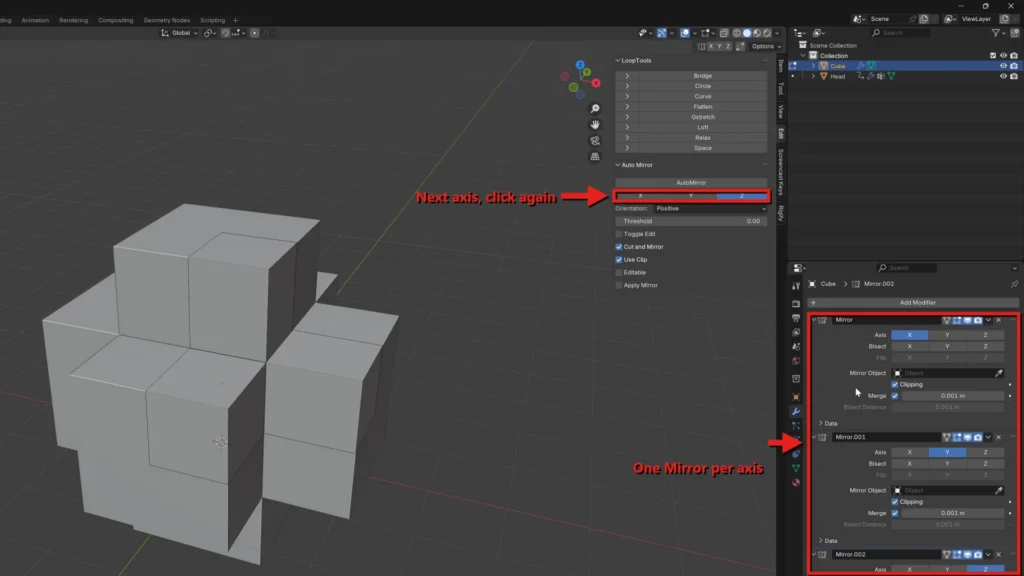Open the Modifiers wrench tab
This screenshot has height=576, width=1024.
796,411
